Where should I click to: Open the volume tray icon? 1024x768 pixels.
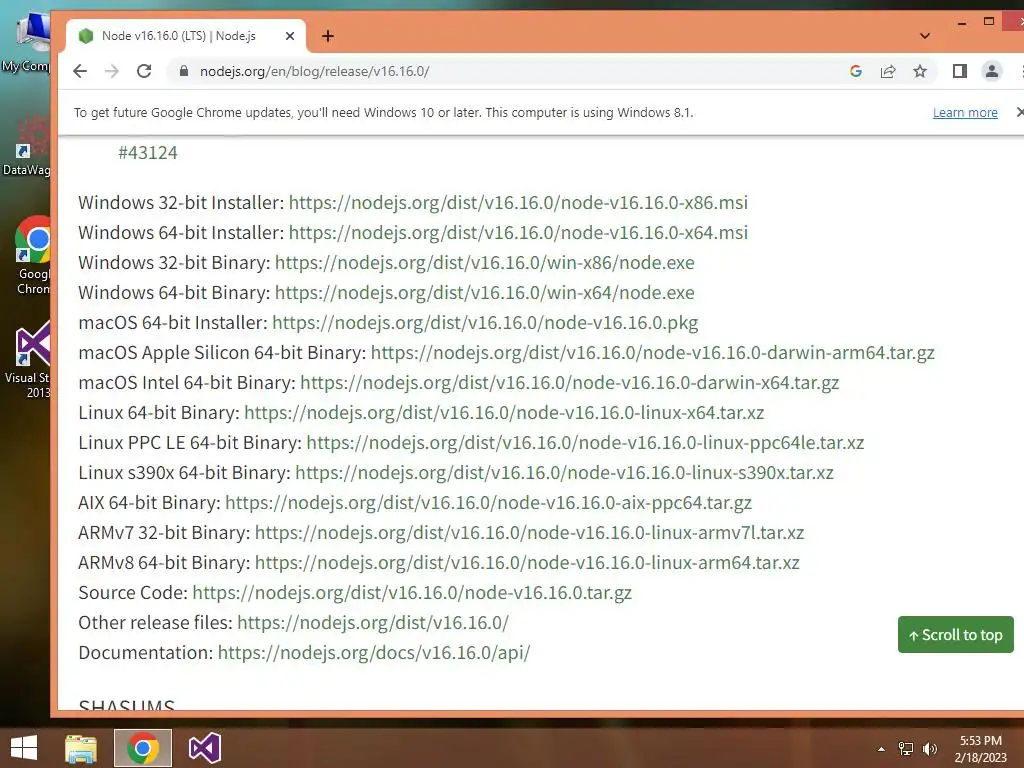[x=930, y=749]
